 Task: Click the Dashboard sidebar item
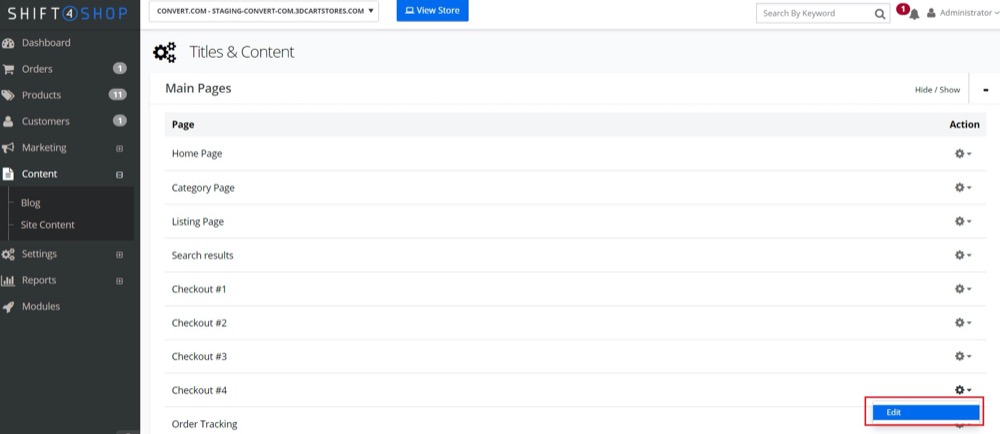coord(46,43)
